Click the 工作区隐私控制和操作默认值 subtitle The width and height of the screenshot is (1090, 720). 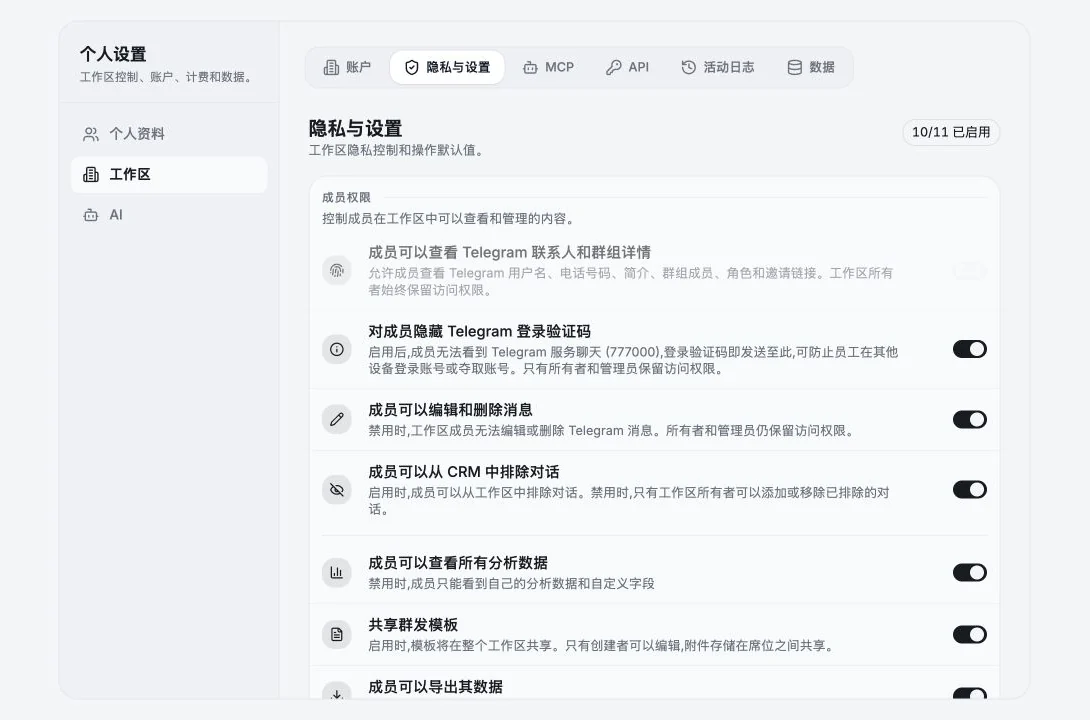pos(396,150)
